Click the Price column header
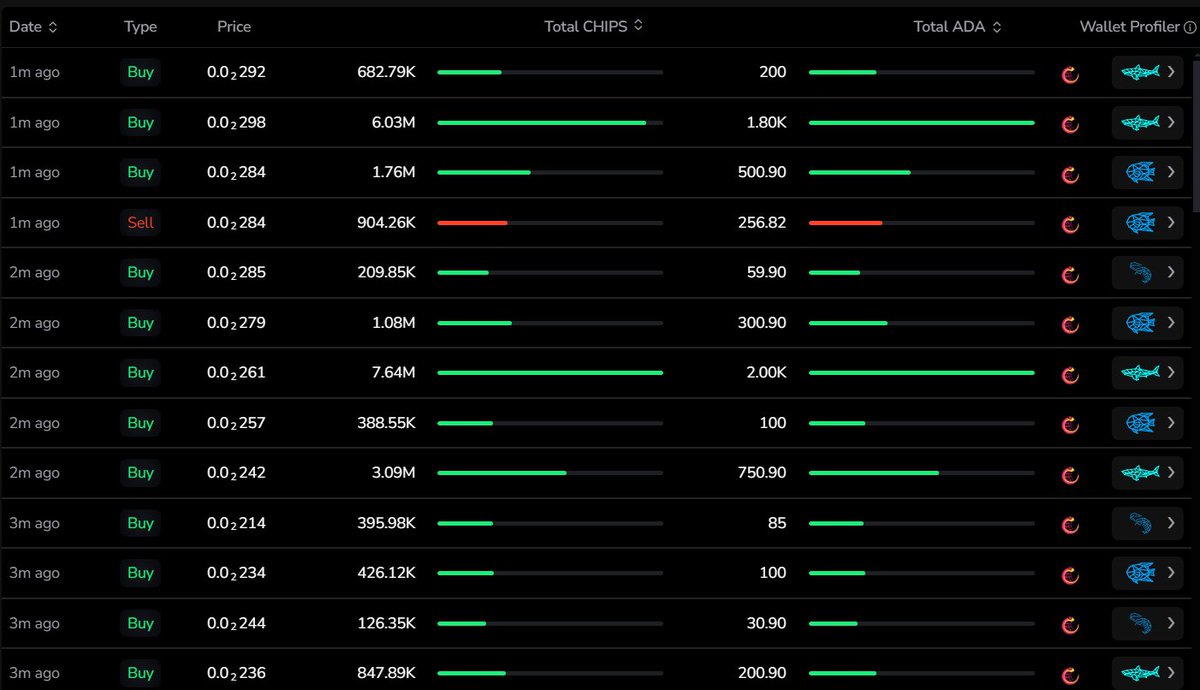Viewport: 1200px width, 690px height. point(234,27)
